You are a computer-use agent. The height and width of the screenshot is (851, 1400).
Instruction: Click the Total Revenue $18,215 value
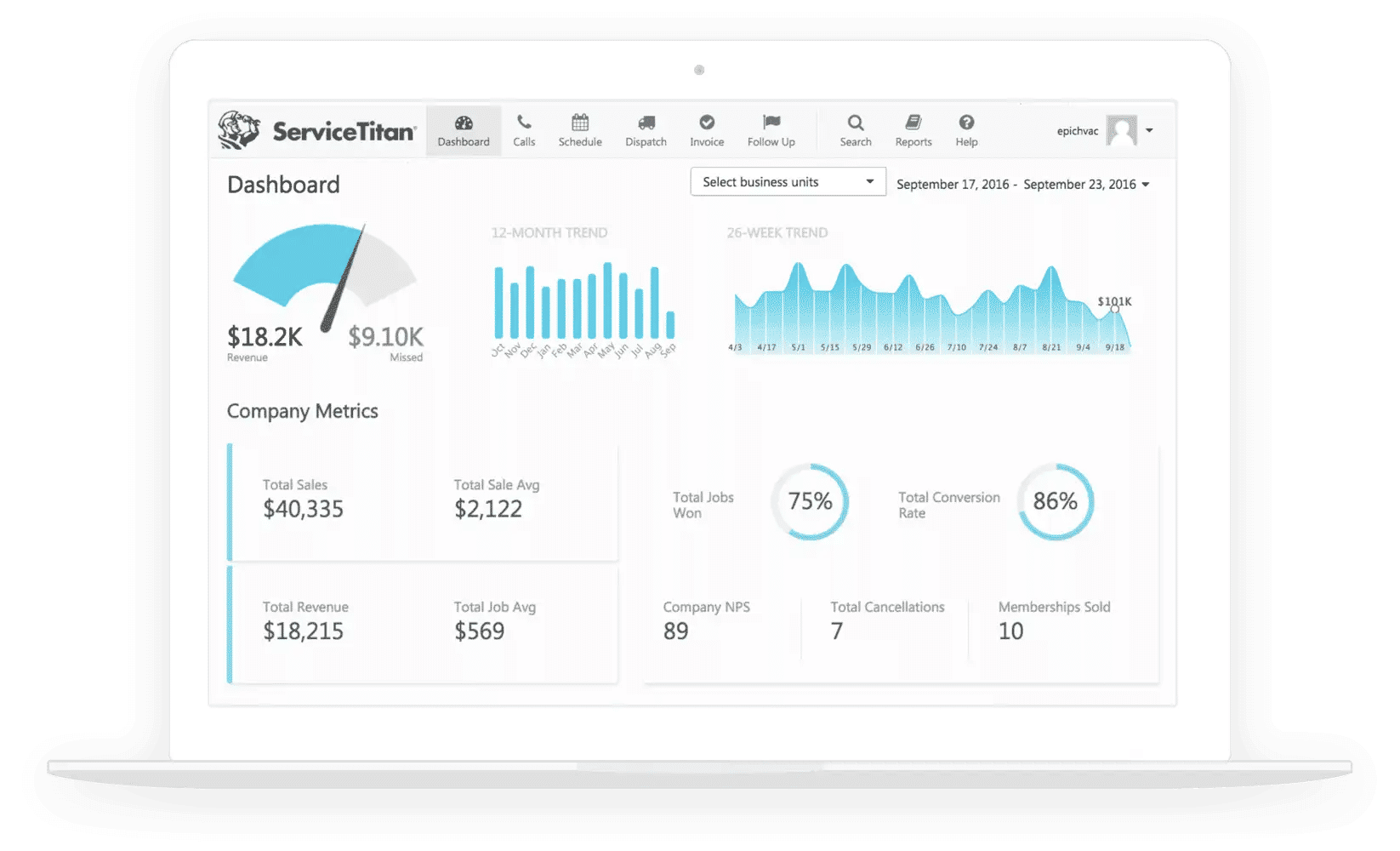pos(303,631)
